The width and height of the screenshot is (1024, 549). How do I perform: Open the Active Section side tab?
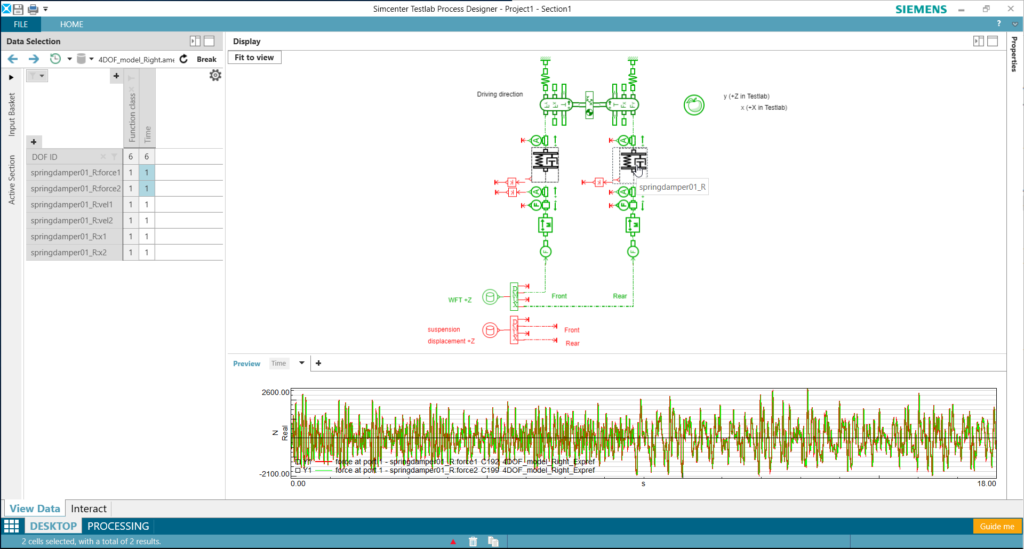tap(11, 180)
